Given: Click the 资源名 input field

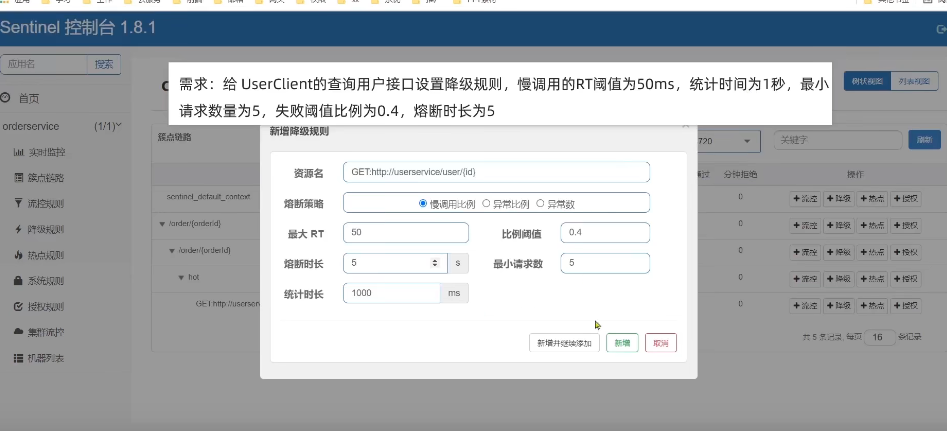Looking at the screenshot, I should click(496, 172).
